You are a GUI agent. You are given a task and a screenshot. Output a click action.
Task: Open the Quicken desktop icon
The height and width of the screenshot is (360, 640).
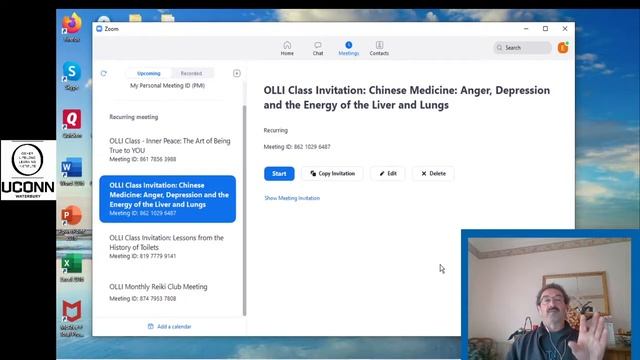point(72,124)
